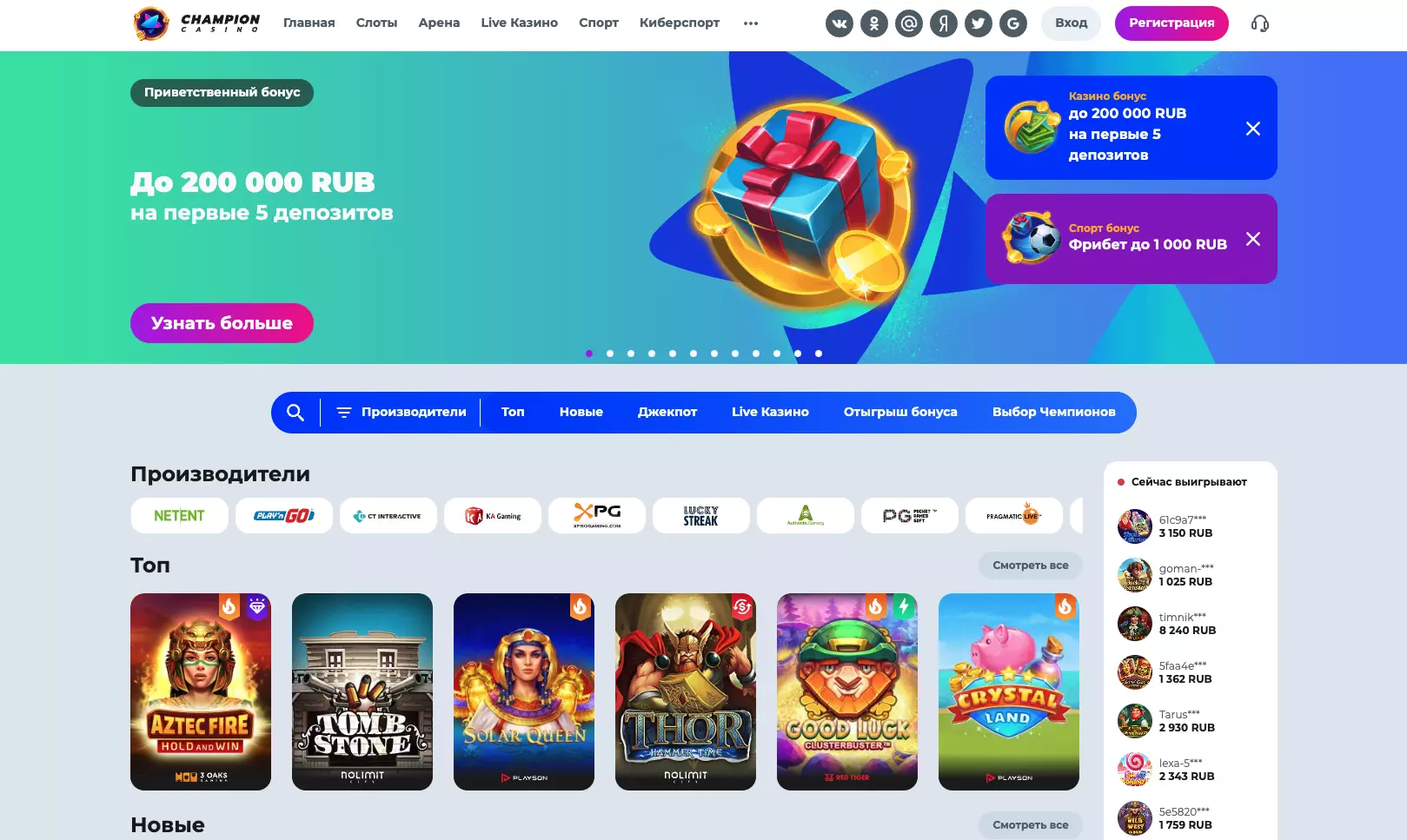Filter by the NETENT provider
The width and height of the screenshot is (1407, 840).
180,515
